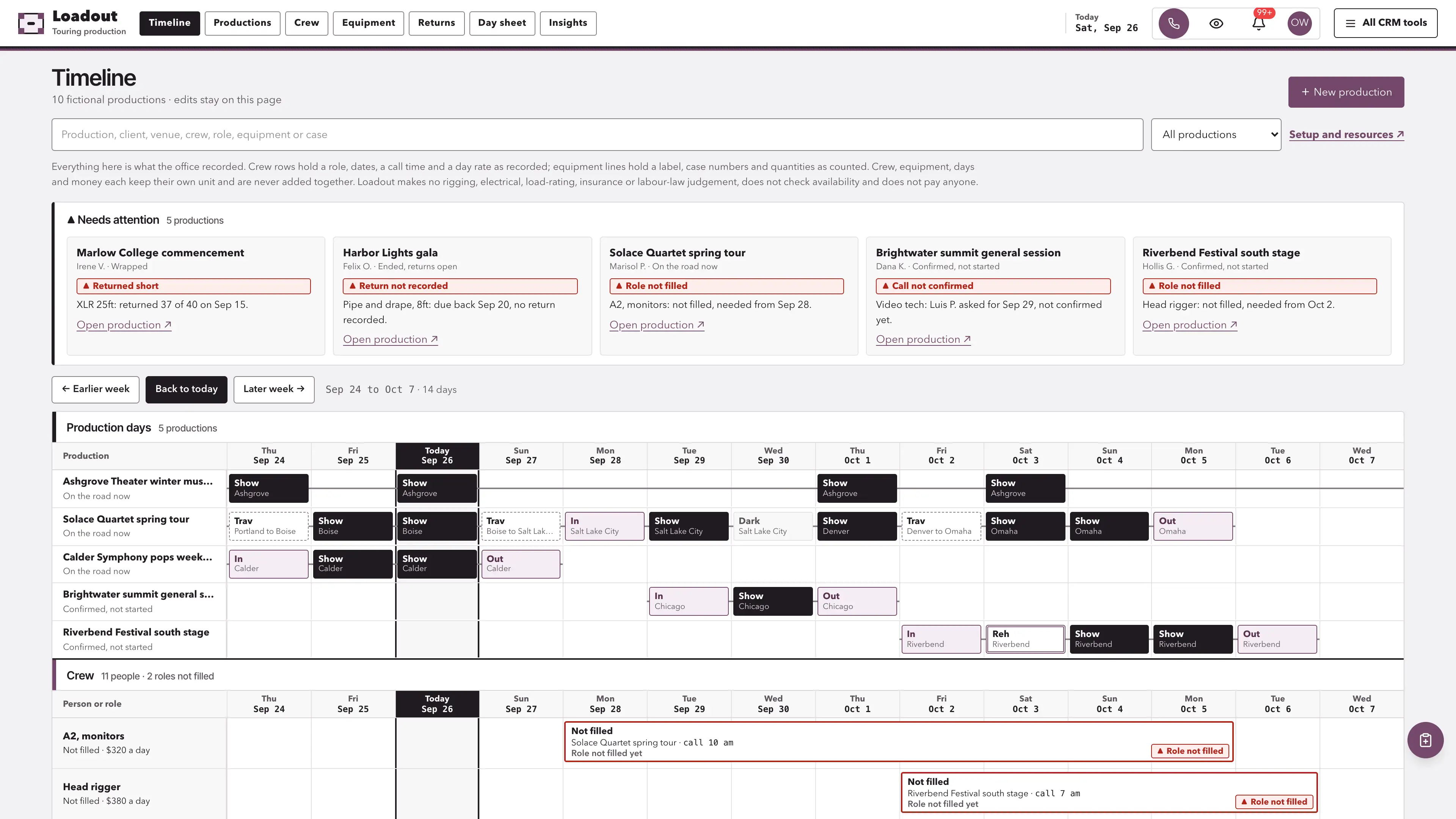Open production for Solace Quartet spring tour

pyautogui.click(x=657, y=325)
